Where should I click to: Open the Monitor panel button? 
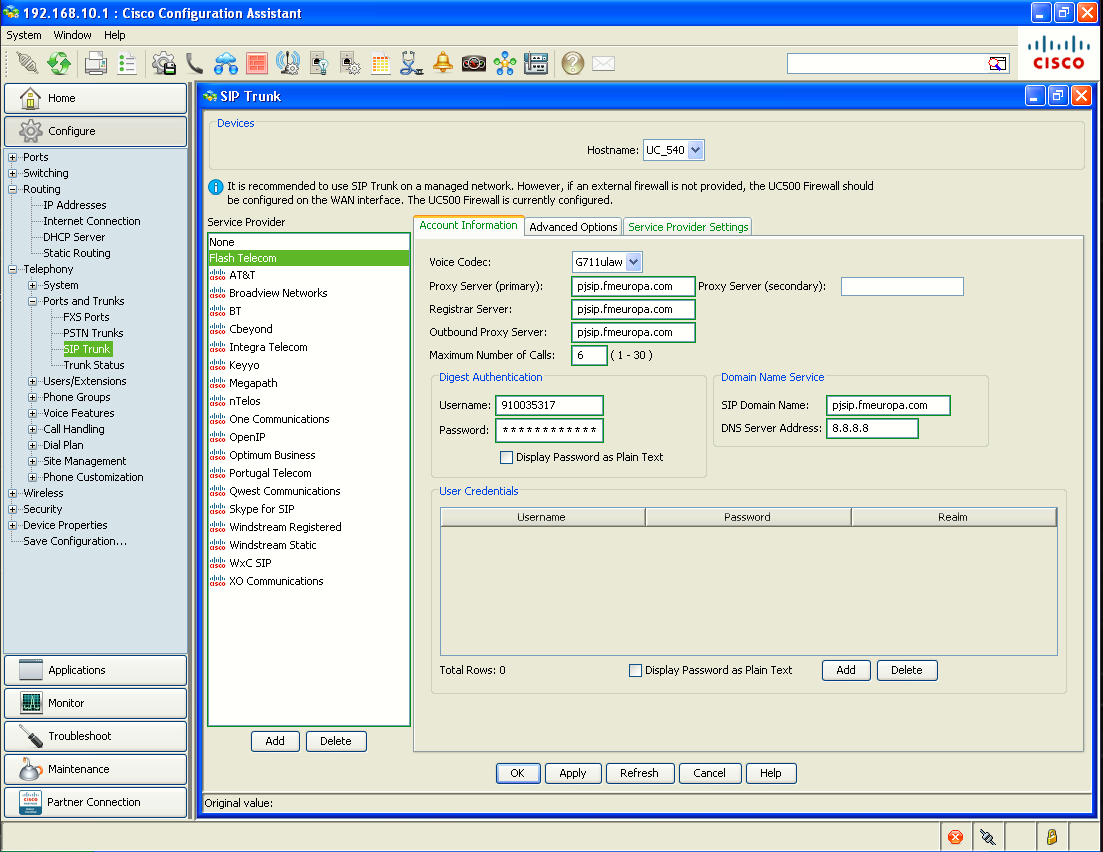[x=96, y=703]
